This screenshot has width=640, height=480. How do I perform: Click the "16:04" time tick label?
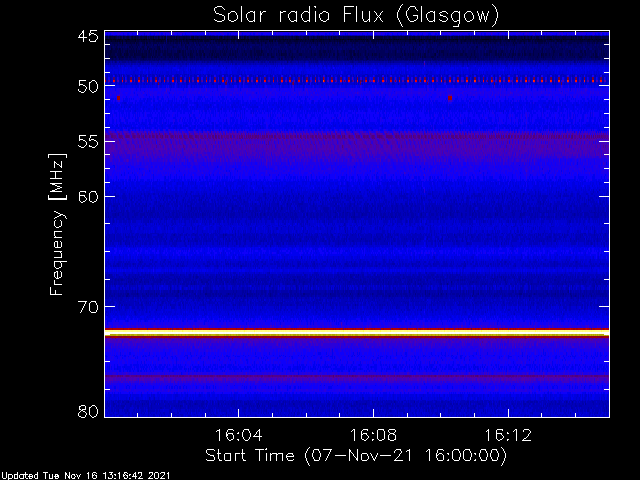pyautogui.click(x=238, y=435)
